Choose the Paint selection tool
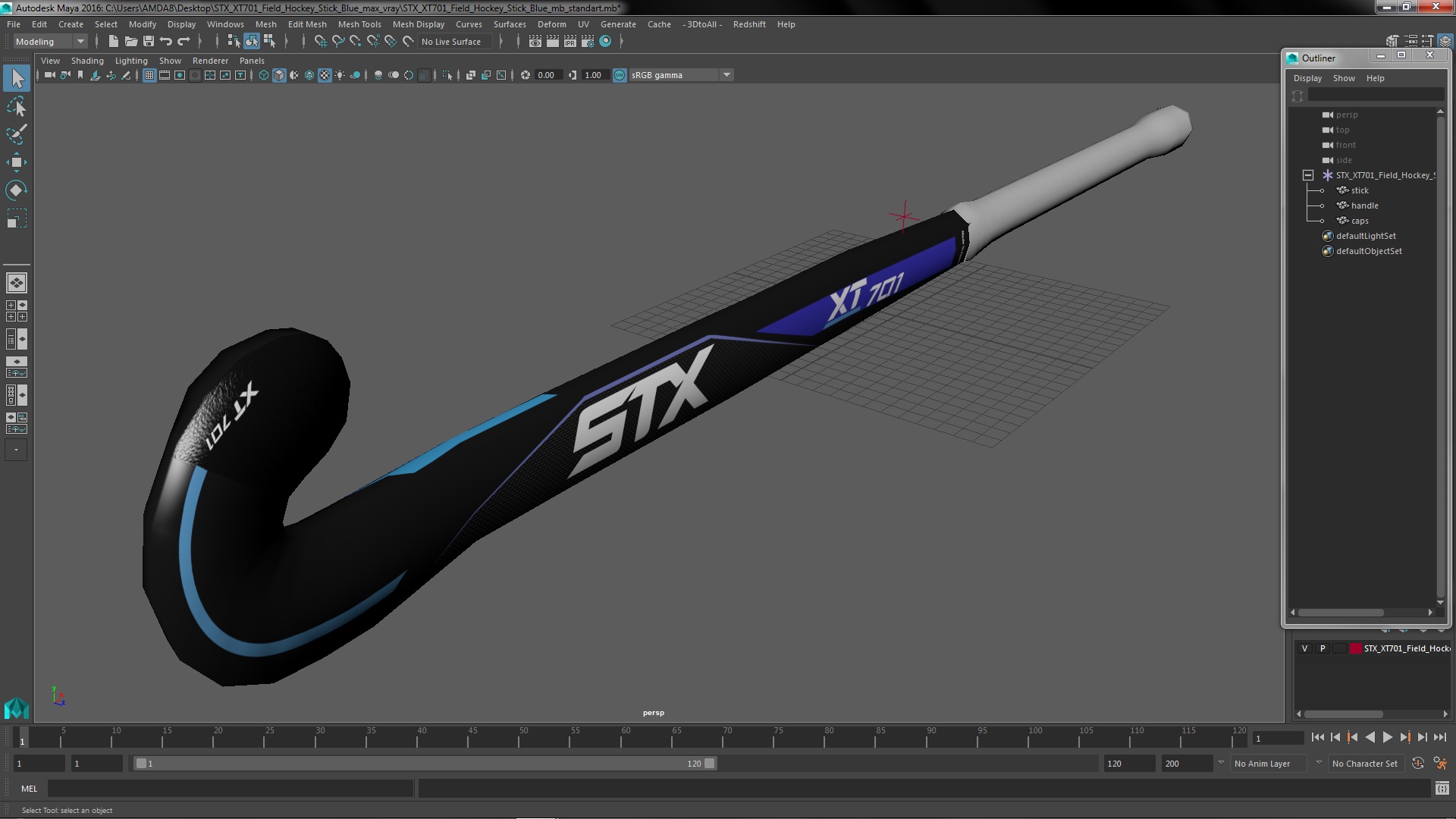1456x819 pixels. pyautogui.click(x=17, y=134)
